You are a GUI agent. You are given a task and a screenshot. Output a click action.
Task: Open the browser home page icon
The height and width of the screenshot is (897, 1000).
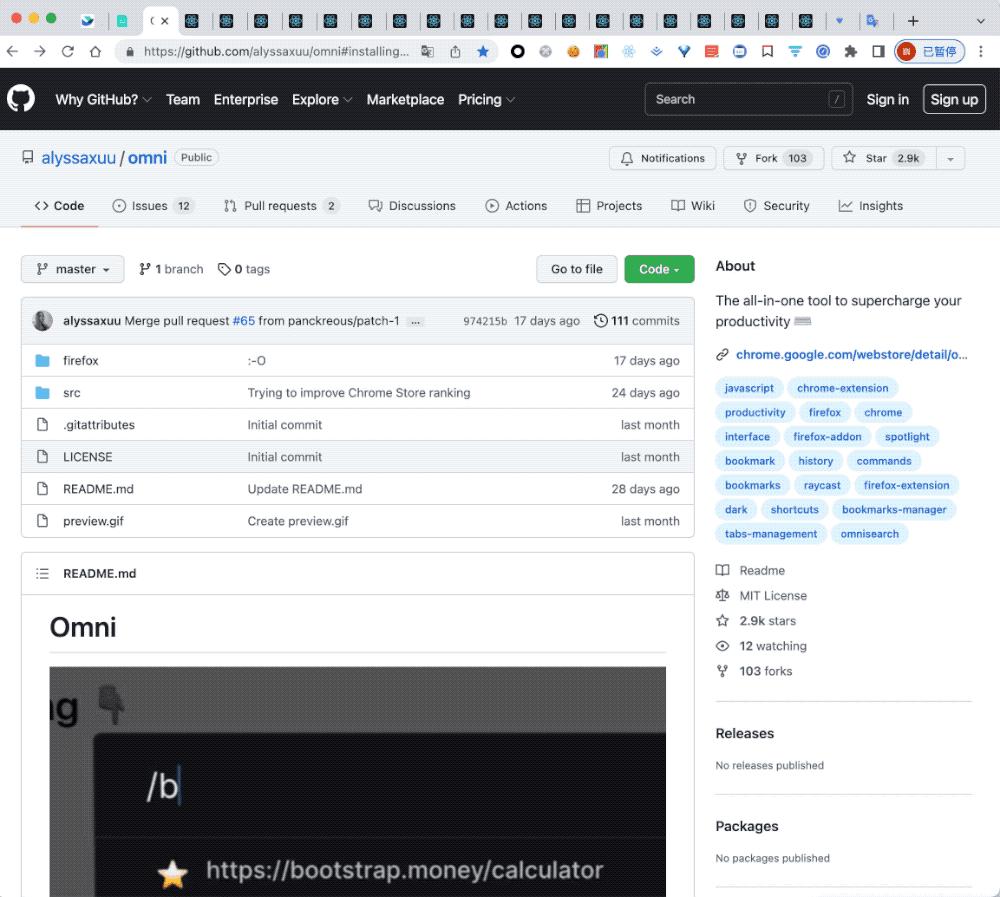tap(96, 52)
